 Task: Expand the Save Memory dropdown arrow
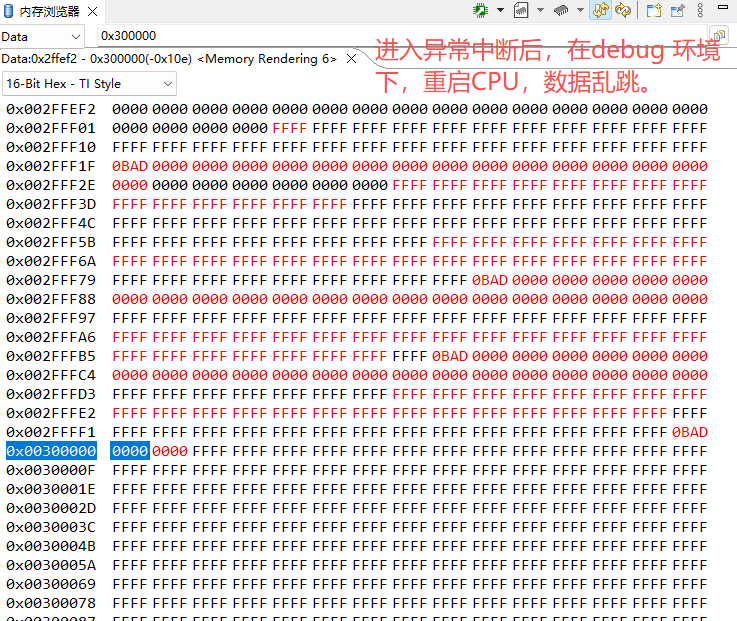(x=541, y=10)
